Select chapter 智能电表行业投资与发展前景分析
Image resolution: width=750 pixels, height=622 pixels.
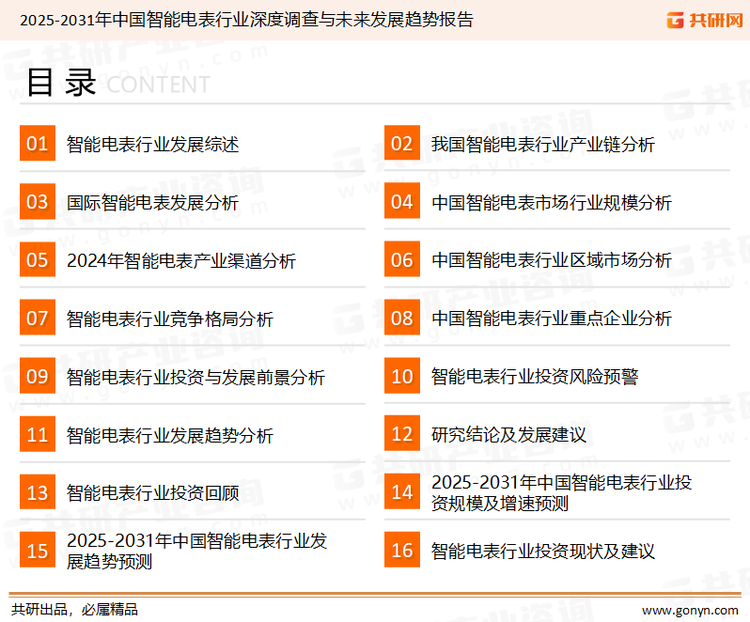pyautogui.click(x=196, y=377)
